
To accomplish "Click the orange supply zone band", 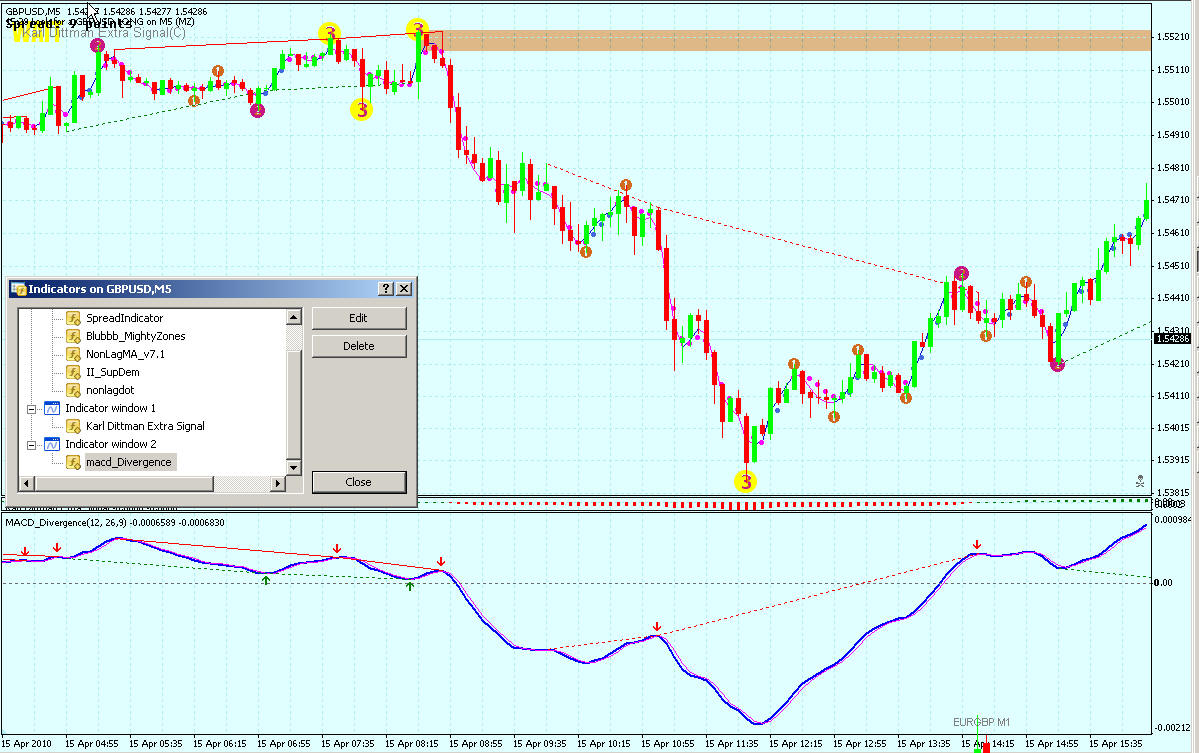I will click(800, 40).
